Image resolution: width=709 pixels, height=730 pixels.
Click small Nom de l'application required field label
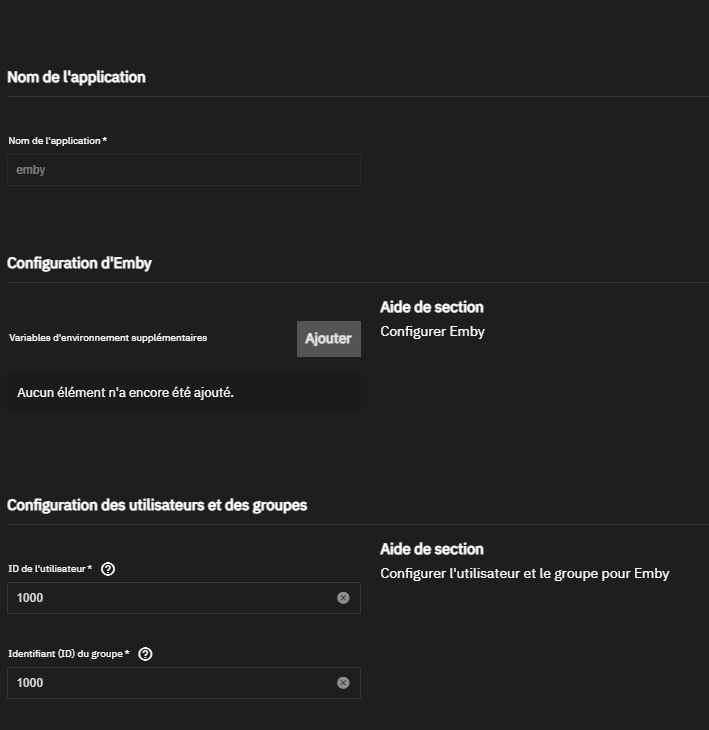pyautogui.click(x=57, y=141)
